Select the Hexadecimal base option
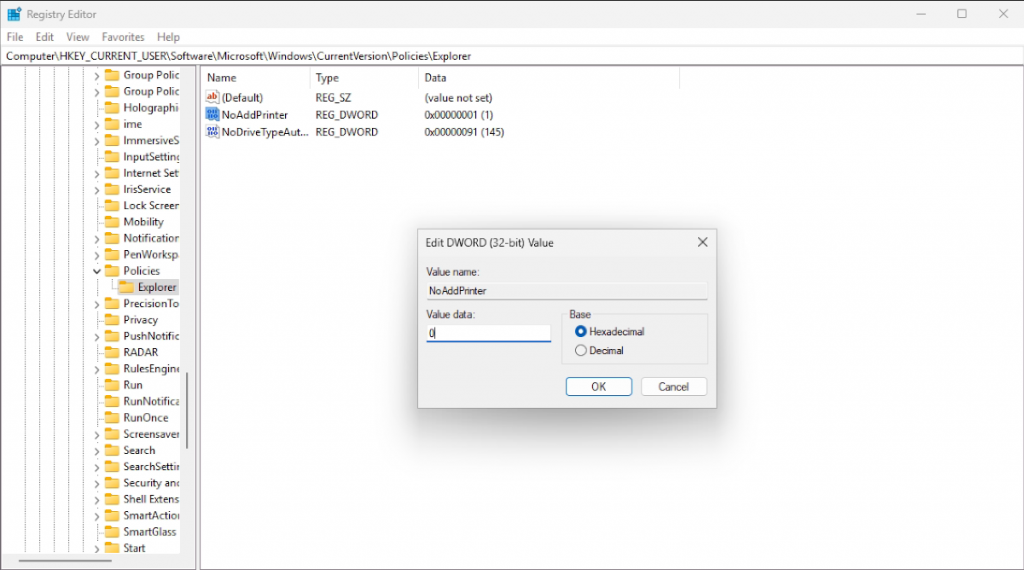1024x570 pixels. 581,331
